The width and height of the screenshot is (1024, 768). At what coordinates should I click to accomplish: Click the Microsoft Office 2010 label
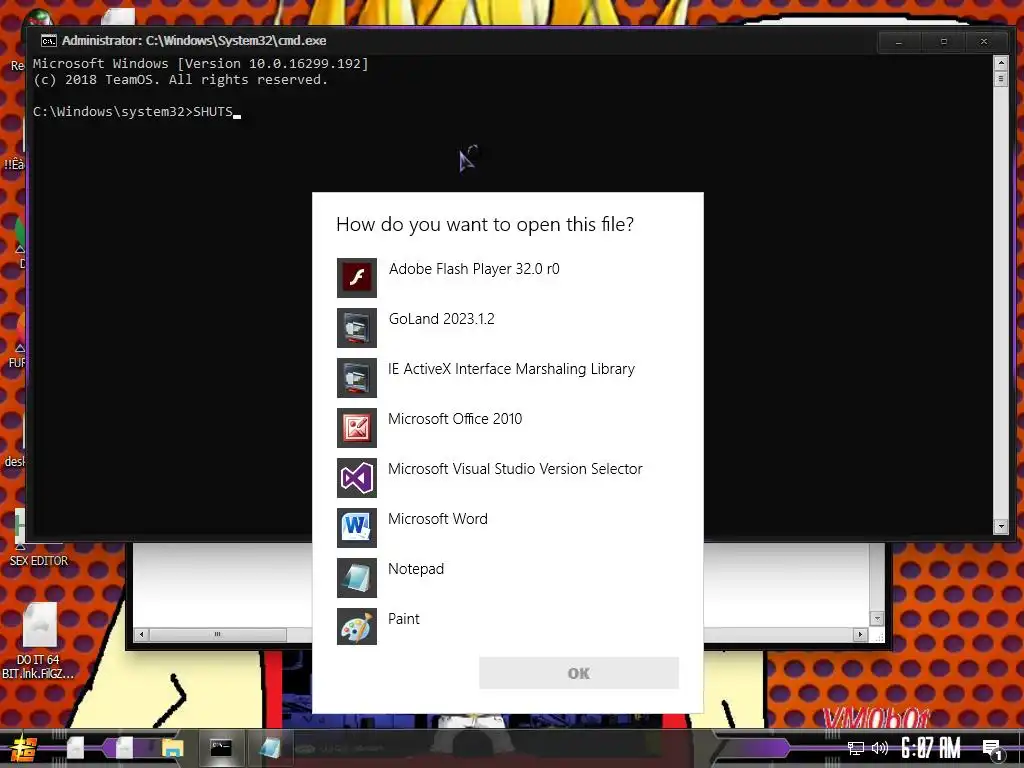point(455,419)
